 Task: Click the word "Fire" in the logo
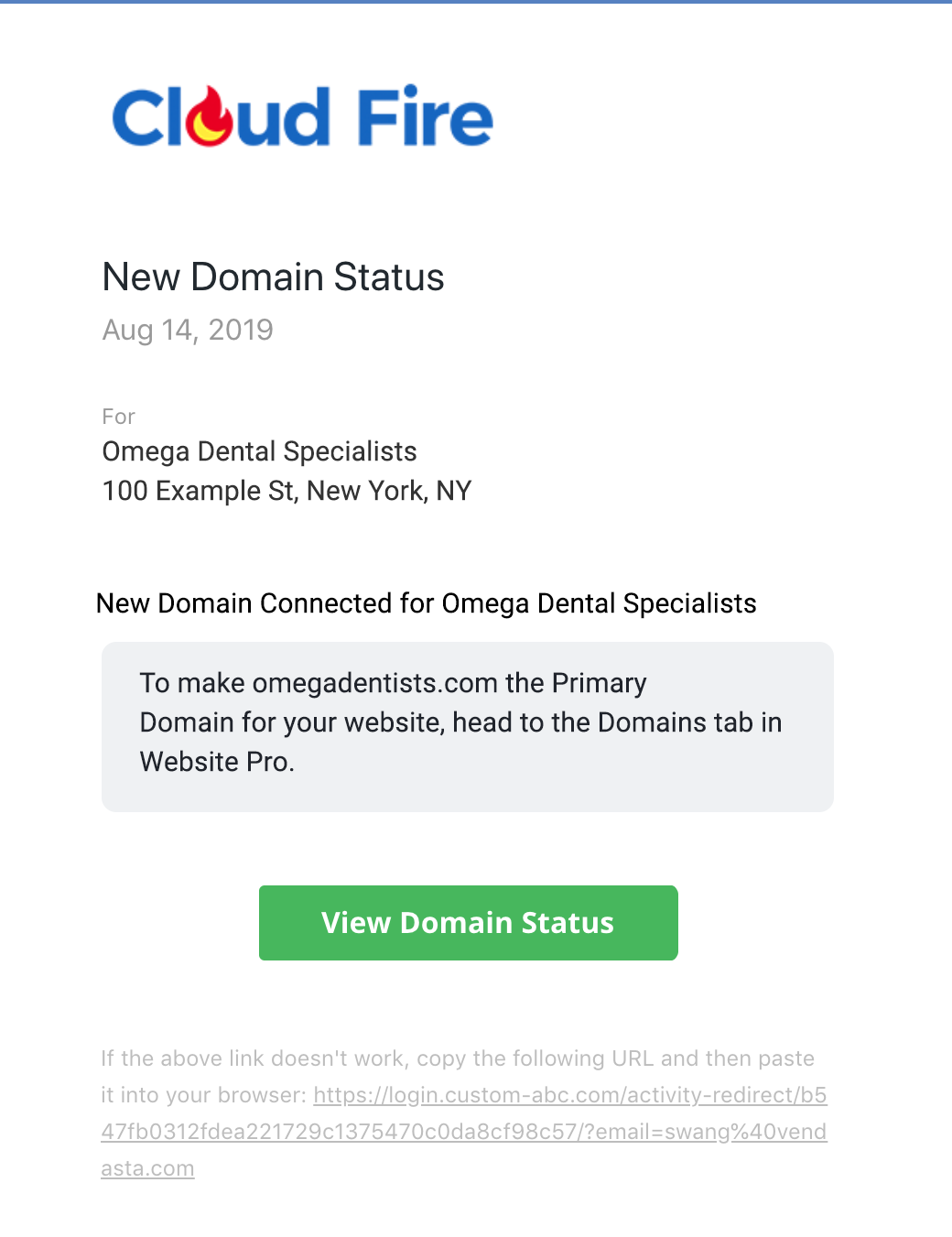pos(425,116)
